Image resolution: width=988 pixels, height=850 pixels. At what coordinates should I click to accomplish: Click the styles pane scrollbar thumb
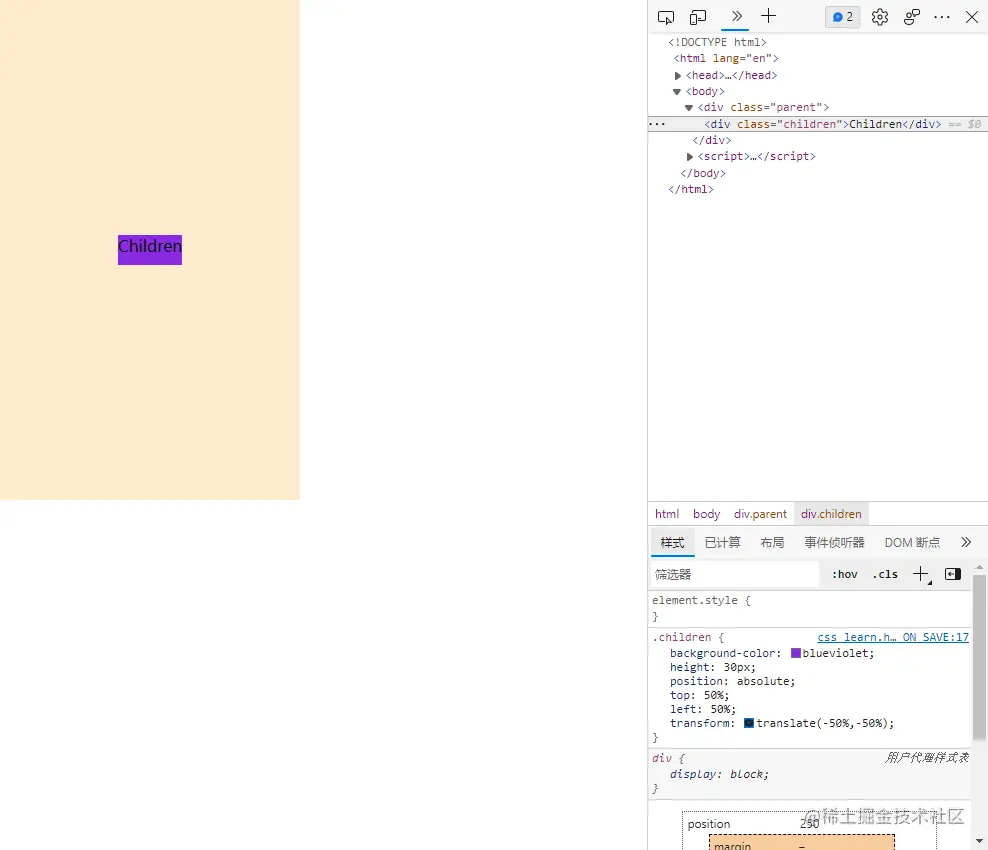coord(979,657)
